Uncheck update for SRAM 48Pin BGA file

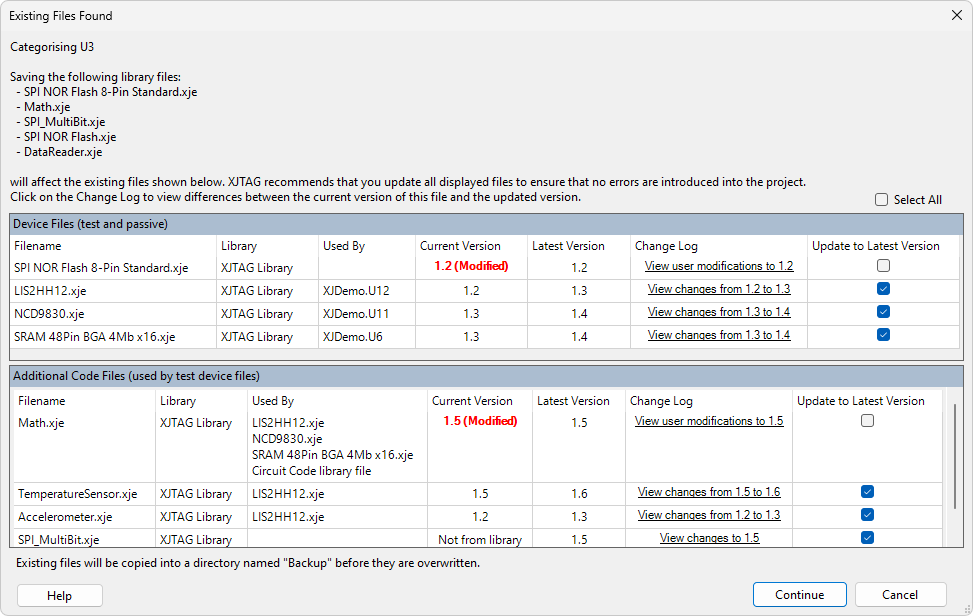882,335
